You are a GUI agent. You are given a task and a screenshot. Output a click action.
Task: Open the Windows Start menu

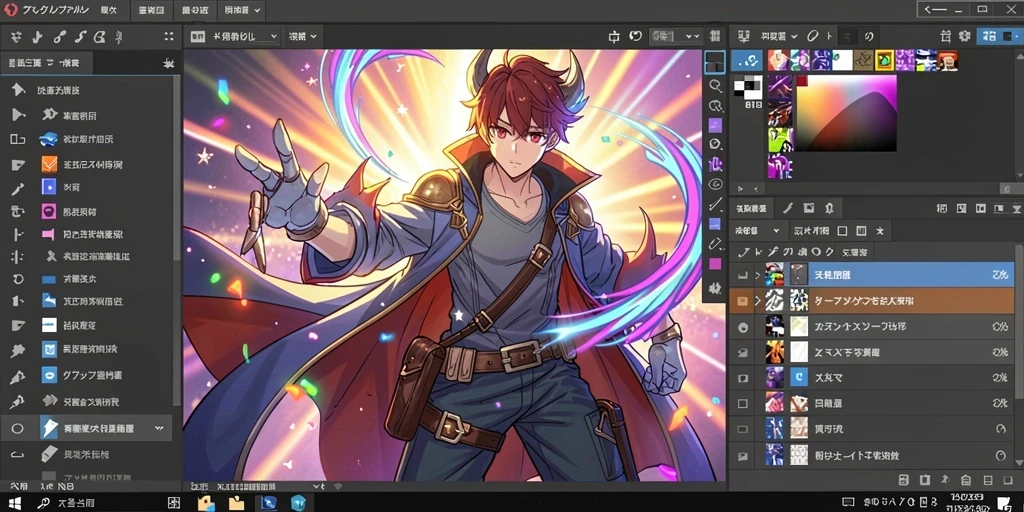(x=14, y=503)
